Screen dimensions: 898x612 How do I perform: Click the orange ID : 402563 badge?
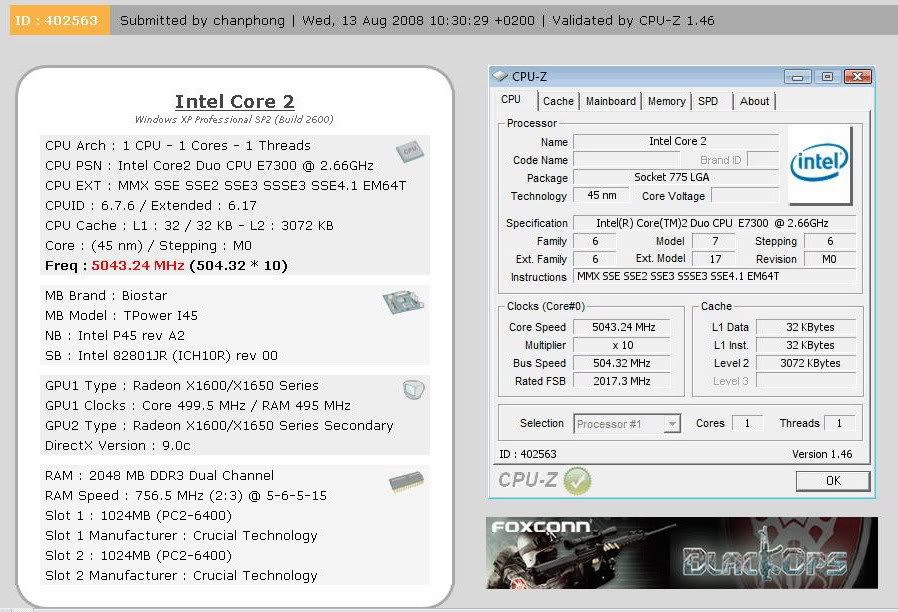59,21
